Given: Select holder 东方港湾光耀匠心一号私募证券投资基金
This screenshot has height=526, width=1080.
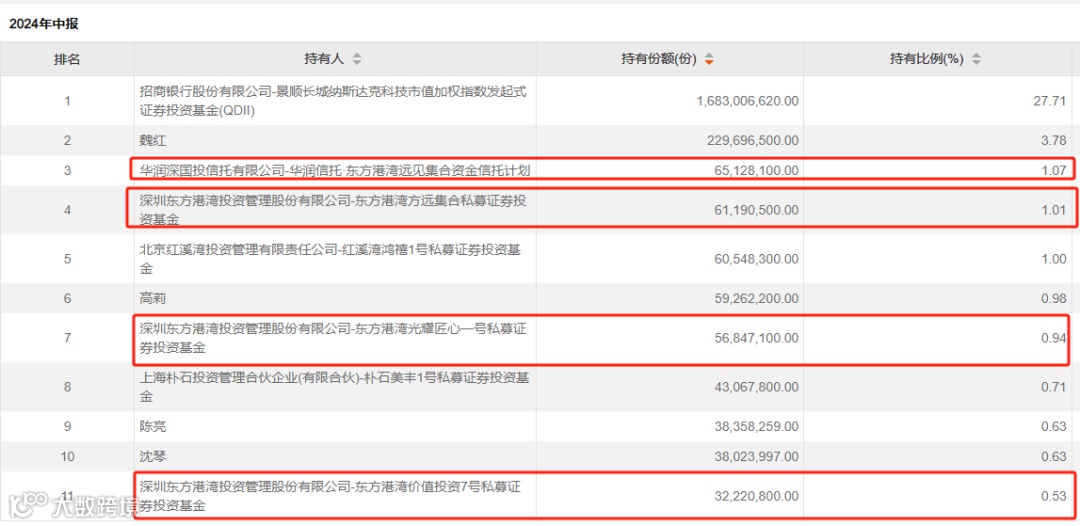Looking at the screenshot, I should coord(333,338).
